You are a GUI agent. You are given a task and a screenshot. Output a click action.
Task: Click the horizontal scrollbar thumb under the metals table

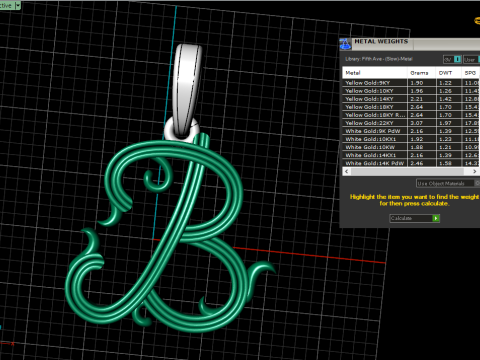(x=407, y=171)
